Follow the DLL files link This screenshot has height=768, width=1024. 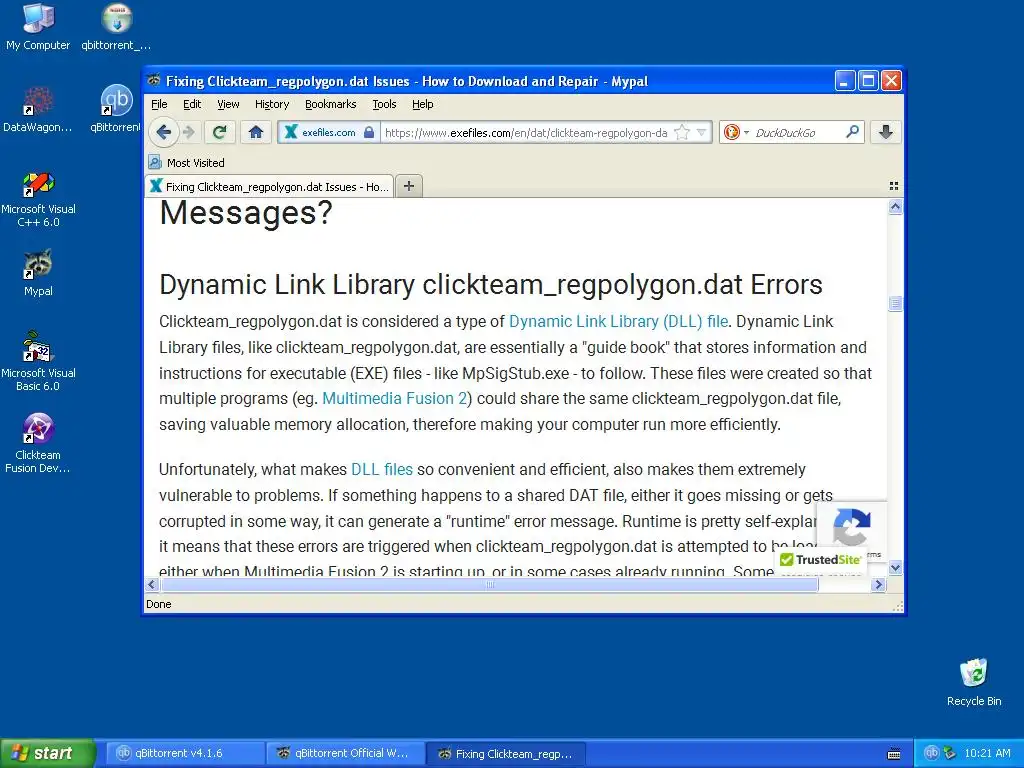(x=381, y=470)
